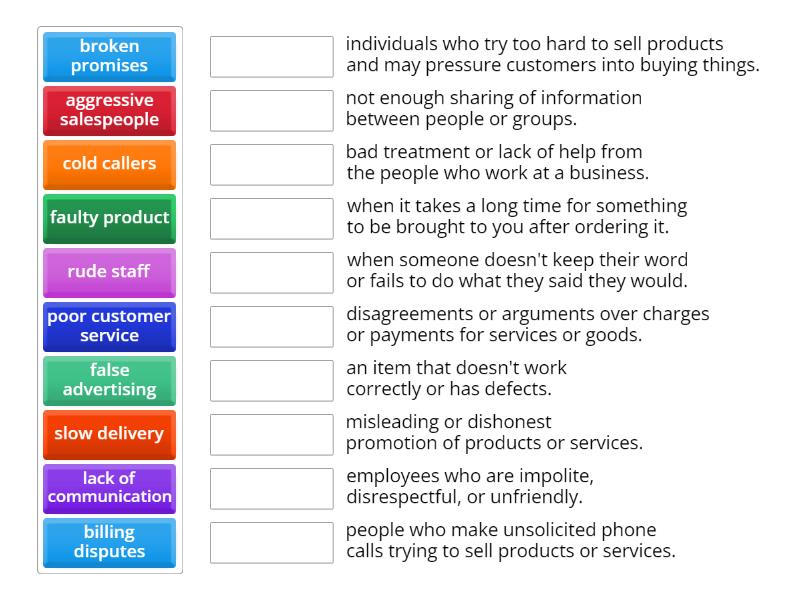Image resolution: width=800 pixels, height=600 pixels.
Task: Select the 'aggressive salespeople' tile
Action: pyautogui.click(x=109, y=110)
